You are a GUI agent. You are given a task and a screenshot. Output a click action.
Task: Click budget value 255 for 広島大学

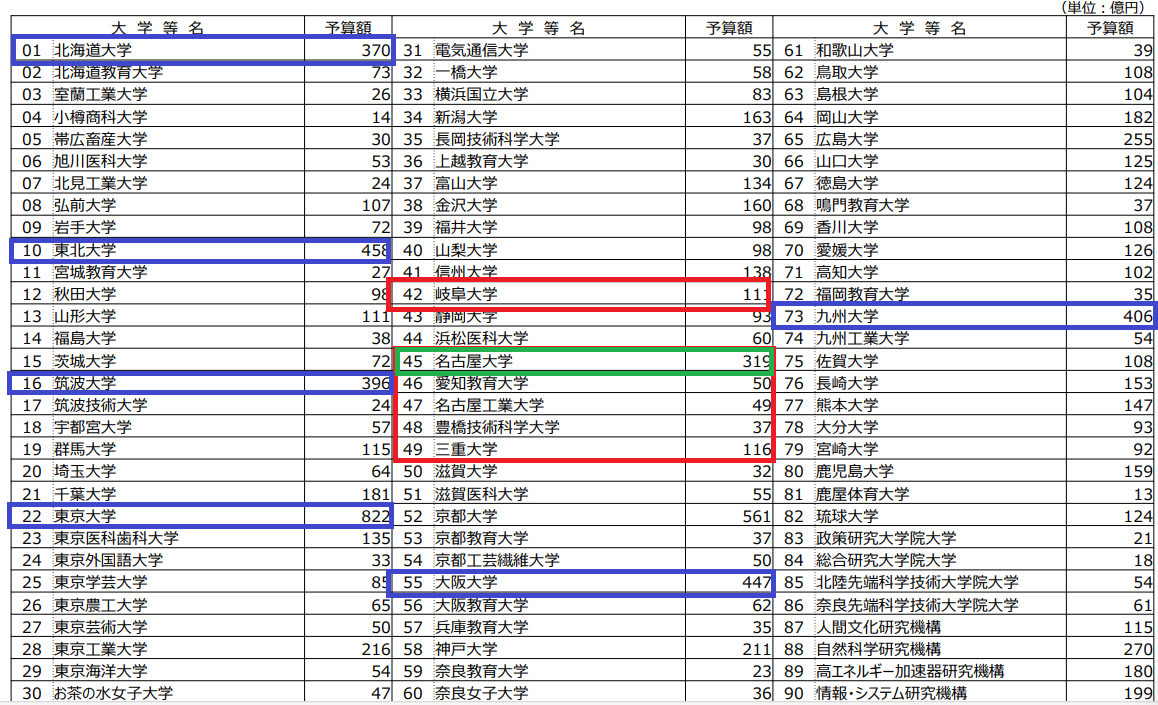1137,139
